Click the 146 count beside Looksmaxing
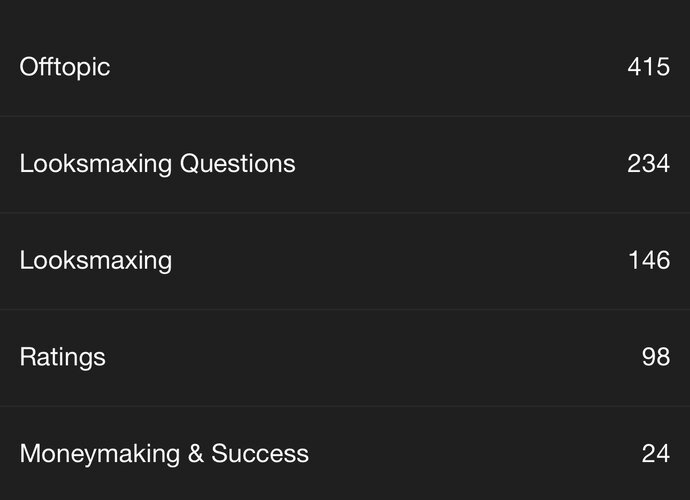 pyautogui.click(x=648, y=260)
